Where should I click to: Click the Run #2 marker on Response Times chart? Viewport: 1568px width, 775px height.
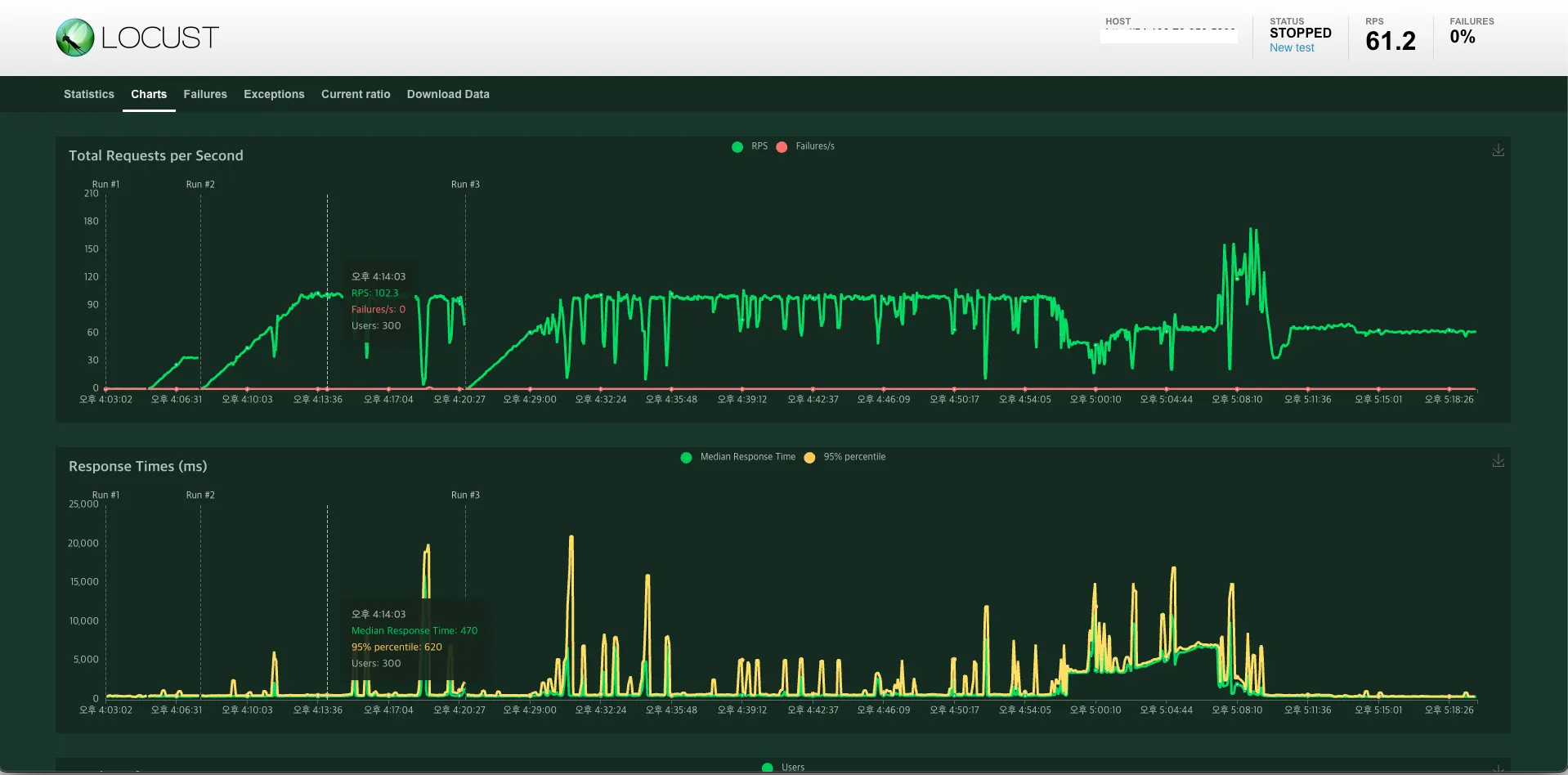[x=200, y=495]
